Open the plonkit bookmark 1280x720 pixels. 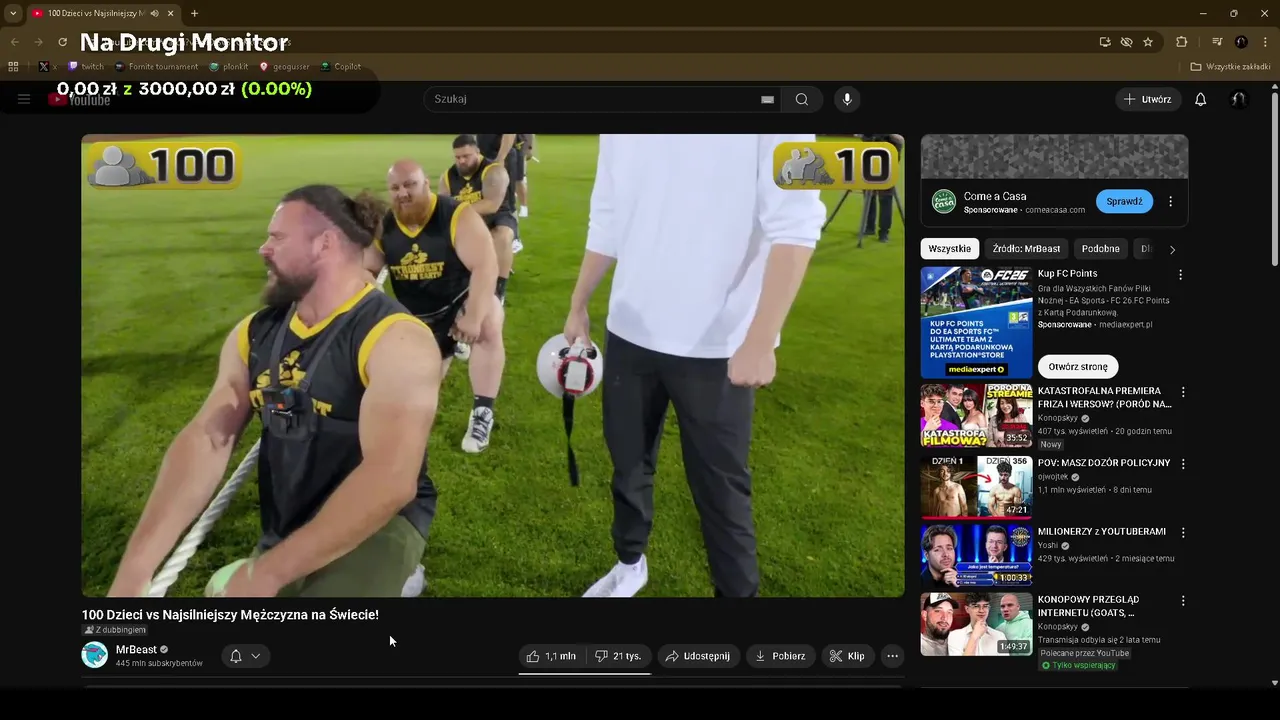tap(229, 67)
